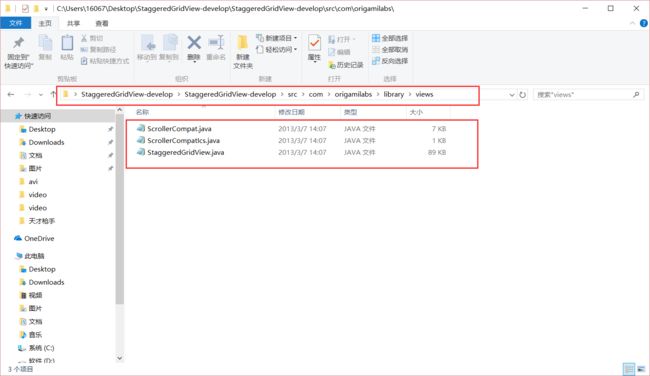Open the Customize Quick Access Toolbar dropdown
Screen dimensions: 650x376
[x=46, y=9]
